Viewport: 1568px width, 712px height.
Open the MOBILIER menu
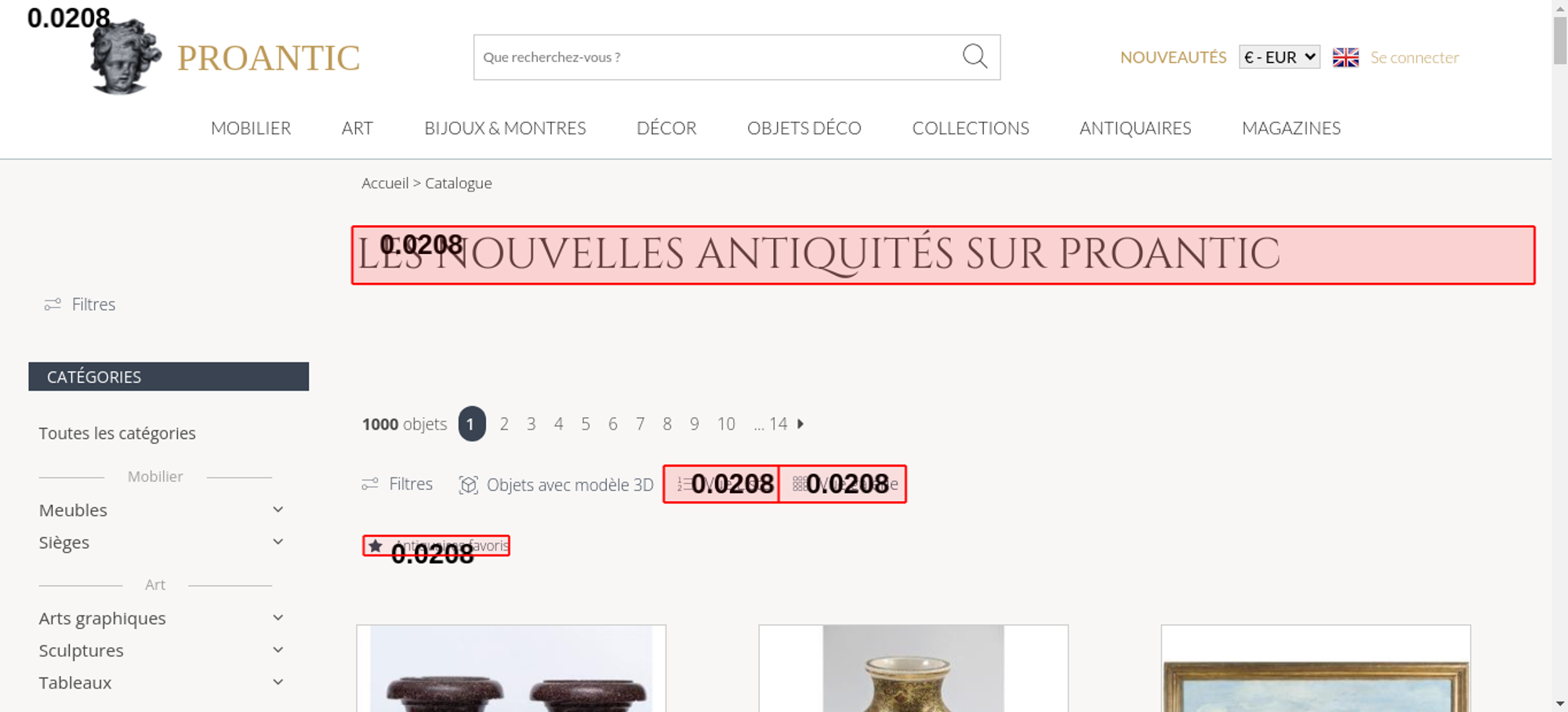[x=251, y=128]
